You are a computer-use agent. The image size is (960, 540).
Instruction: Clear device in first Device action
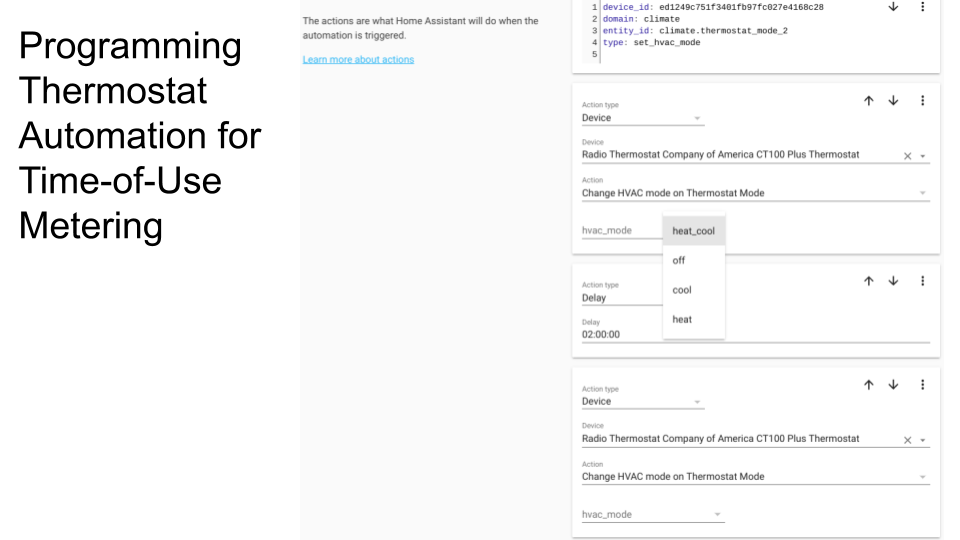[x=907, y=156]
